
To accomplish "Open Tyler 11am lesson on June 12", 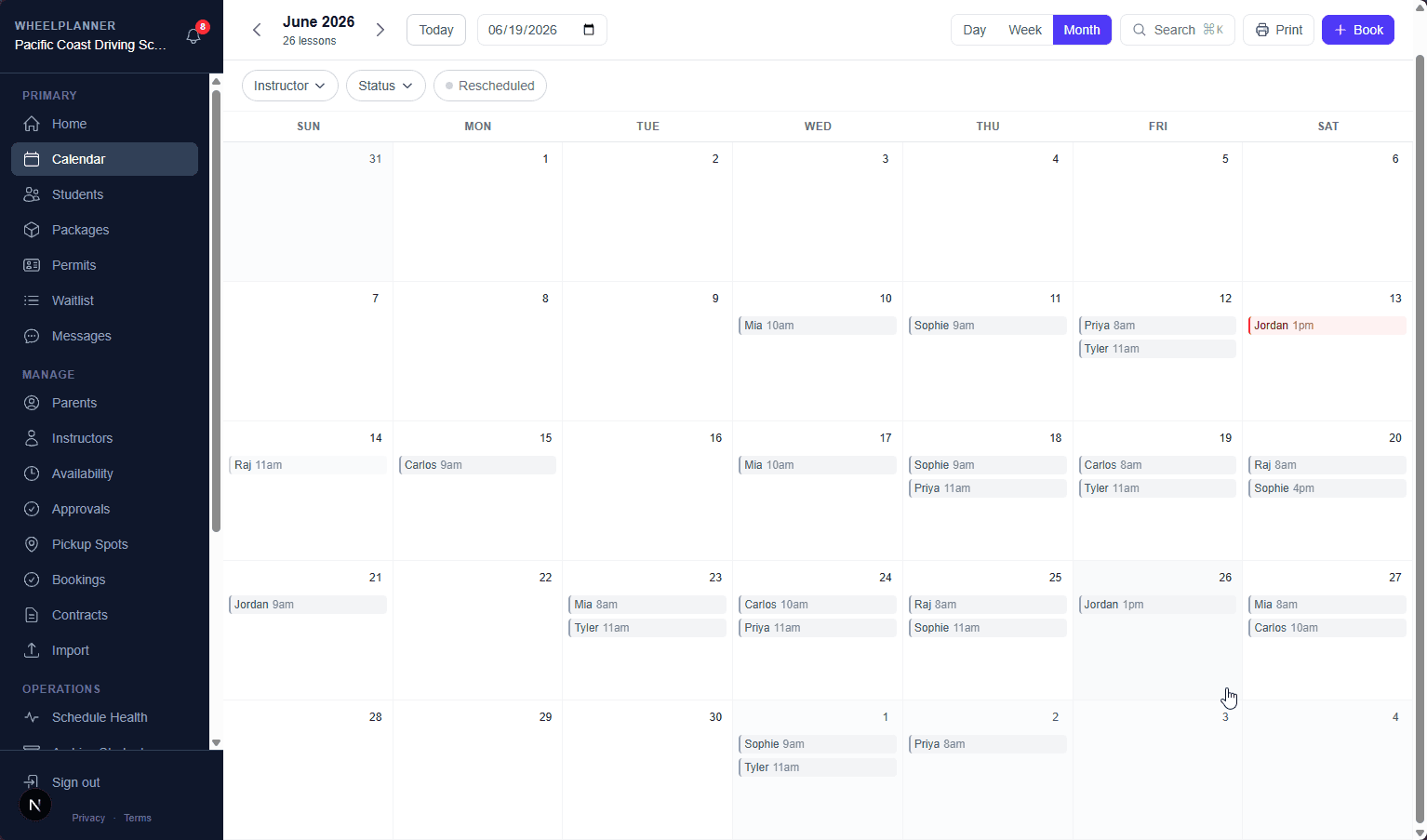I will pos(1157,349).
